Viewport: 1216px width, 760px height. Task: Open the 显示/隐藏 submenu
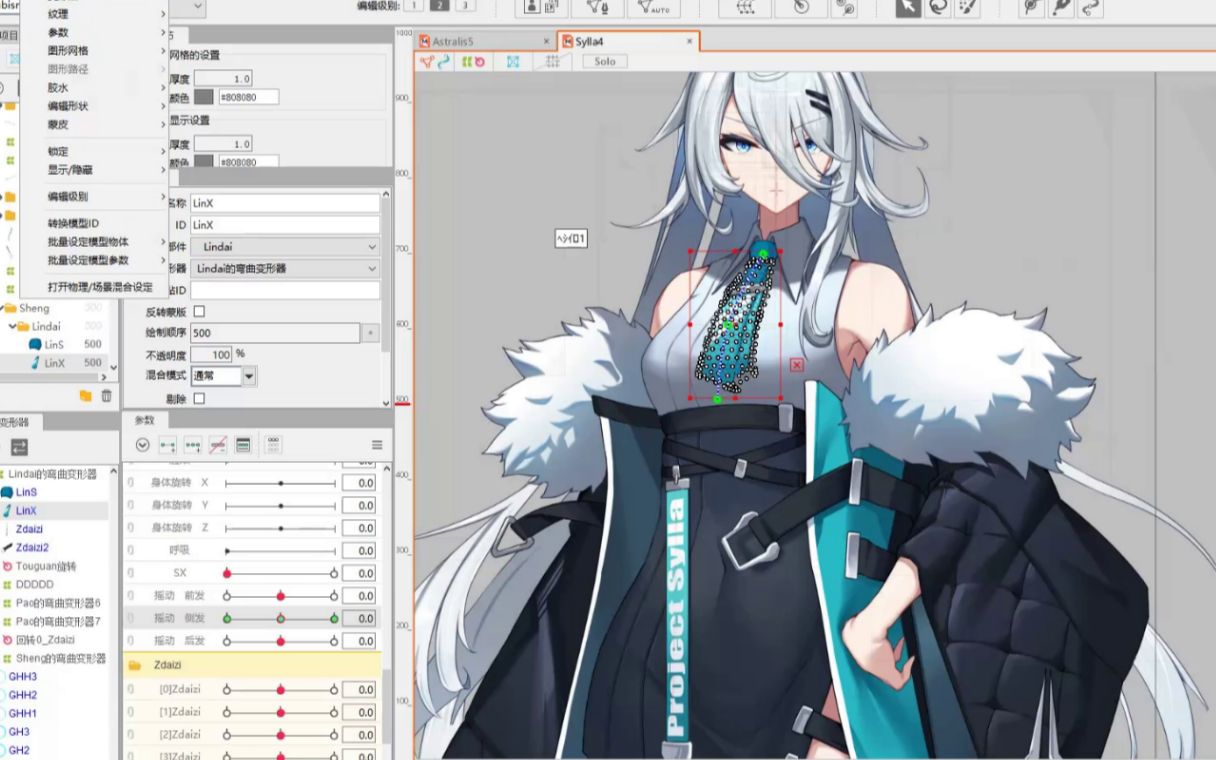pos(93,170)
